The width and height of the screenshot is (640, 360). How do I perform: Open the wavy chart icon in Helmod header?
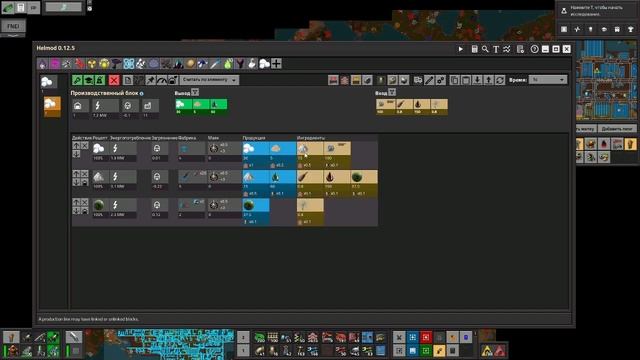click(507, 49)
